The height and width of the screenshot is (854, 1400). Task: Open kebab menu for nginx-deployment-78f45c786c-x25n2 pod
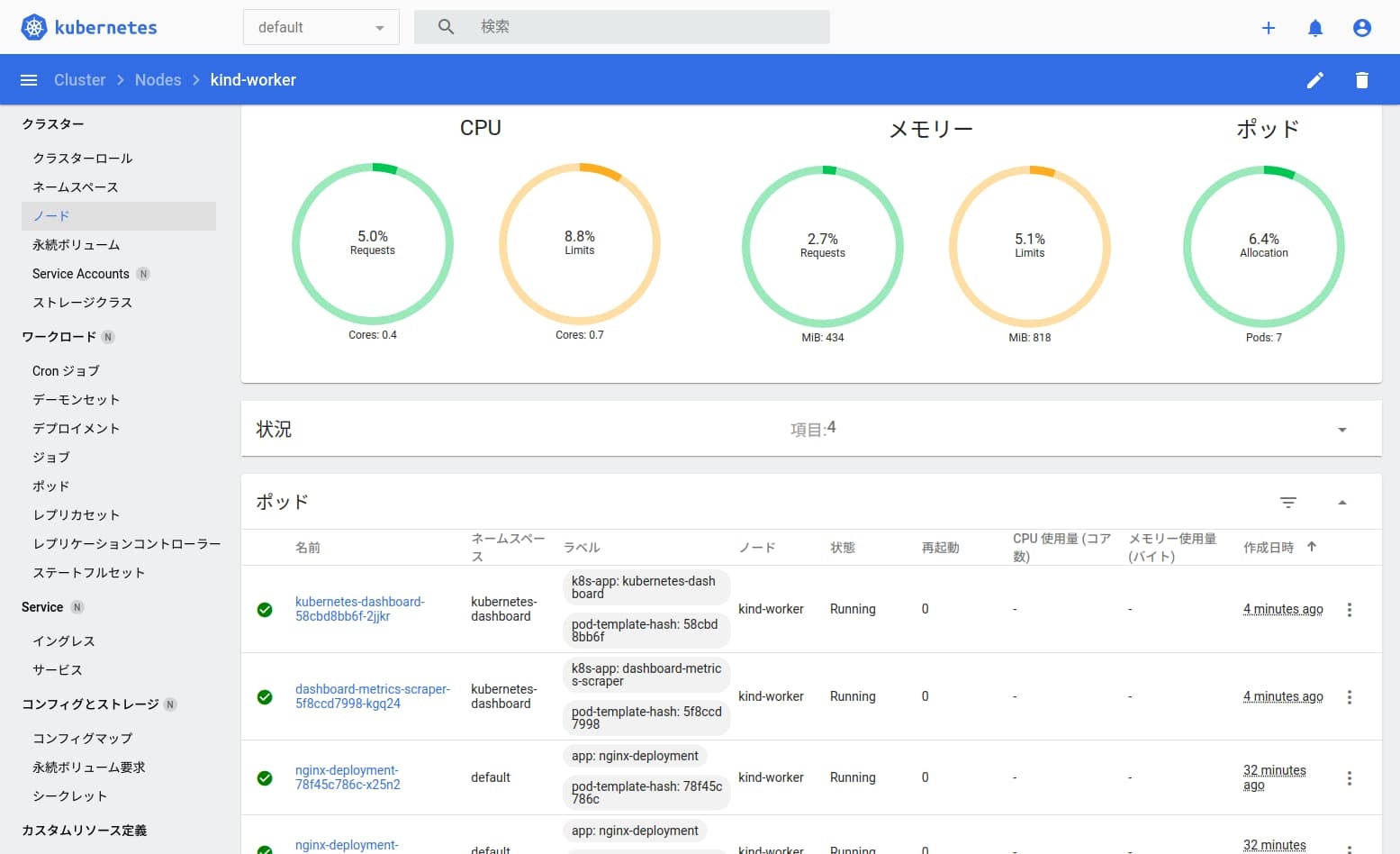click(x=1350, y=777)
